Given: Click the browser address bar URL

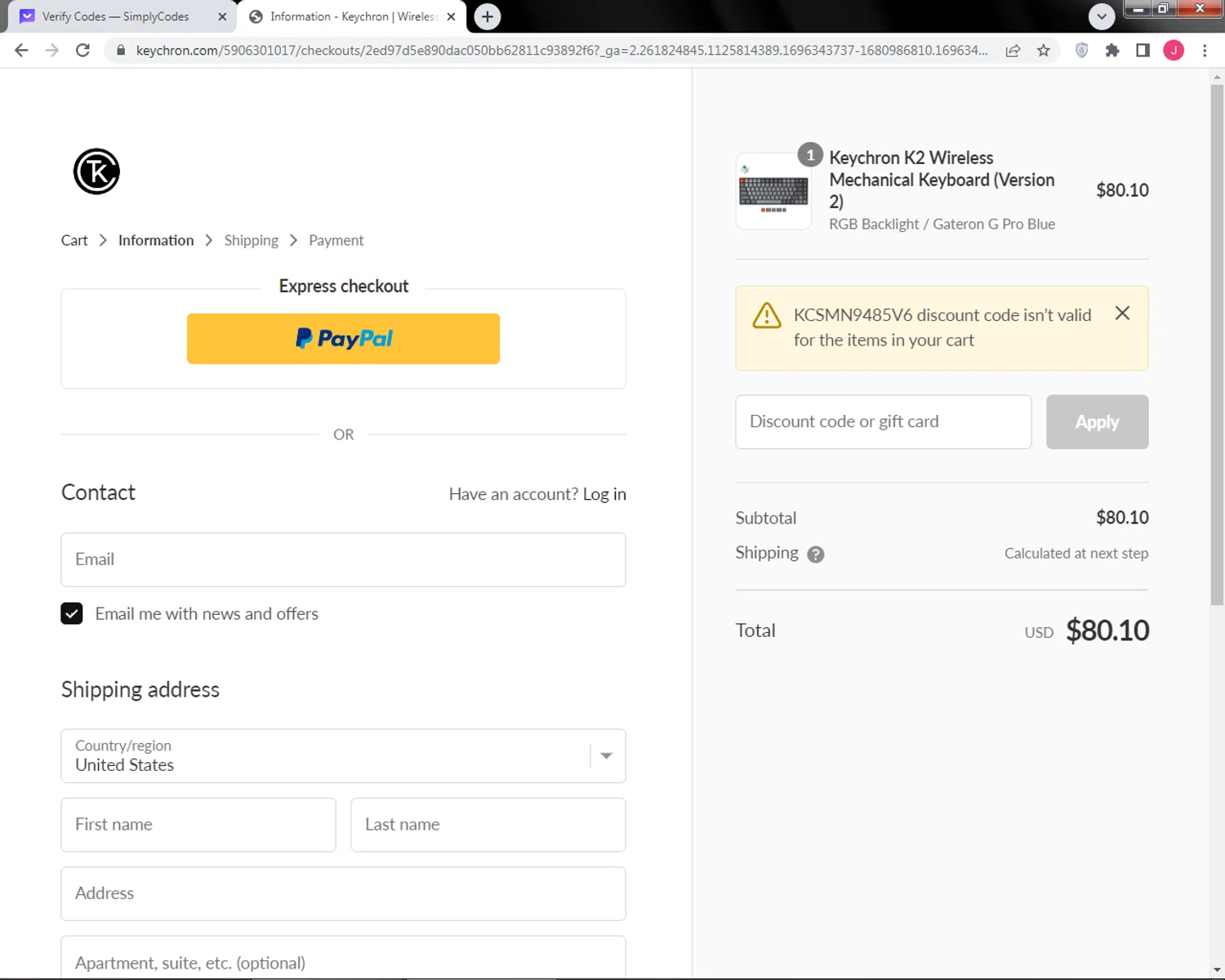Looking at the screenshot, I should tap(562, 51).
